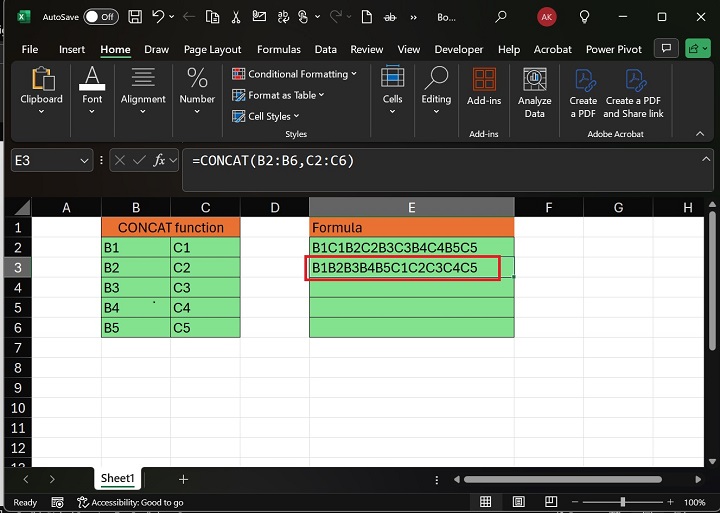Toggle the AutoSave switch
This screenshot has width=720, height=513.
100,17
